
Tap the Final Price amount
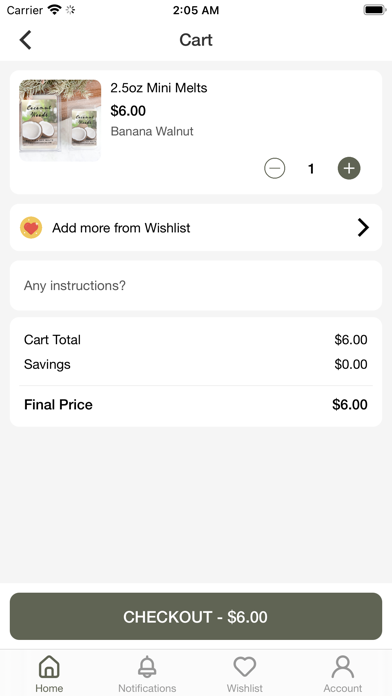click(x=350, y=404)
